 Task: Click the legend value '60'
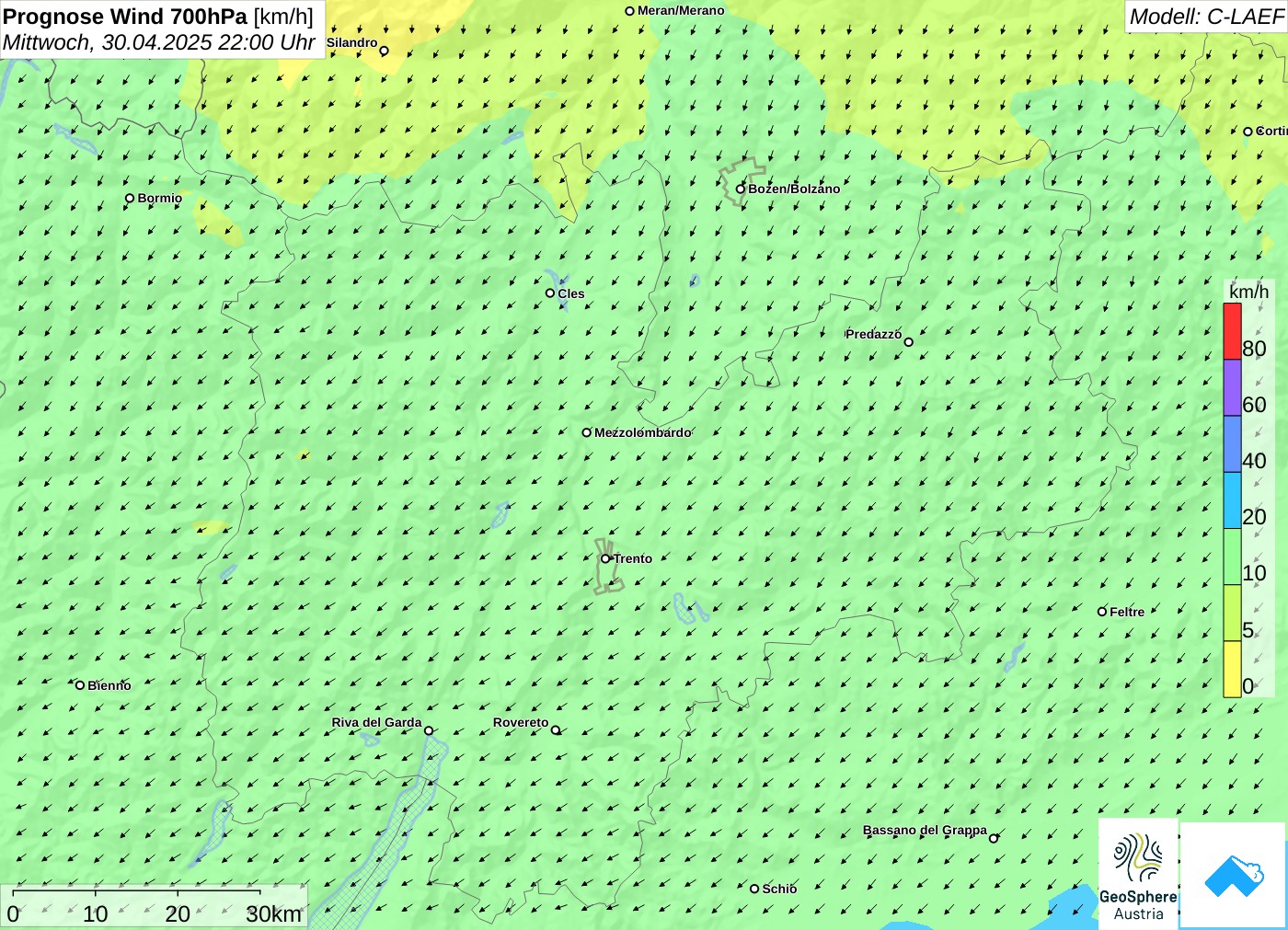click(x=1254, y=405)
